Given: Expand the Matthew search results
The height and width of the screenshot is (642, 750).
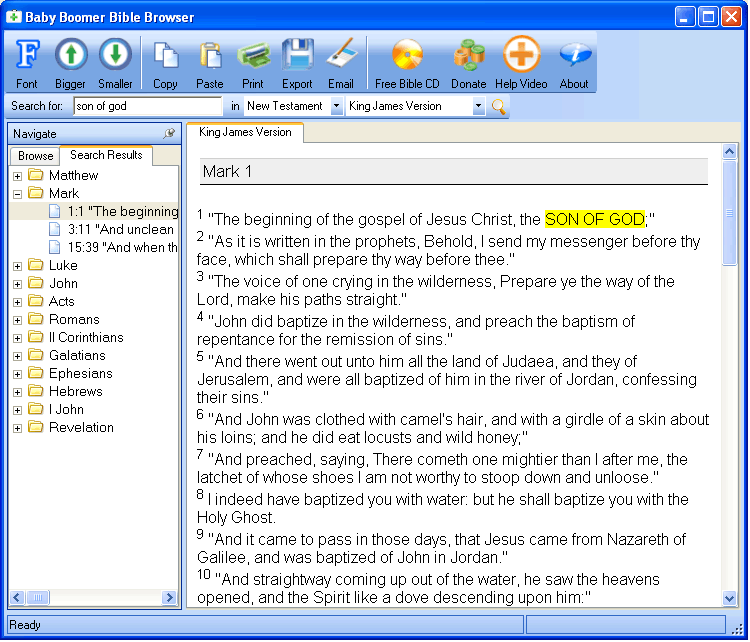Looking at the screenshot, I should 17,176.
